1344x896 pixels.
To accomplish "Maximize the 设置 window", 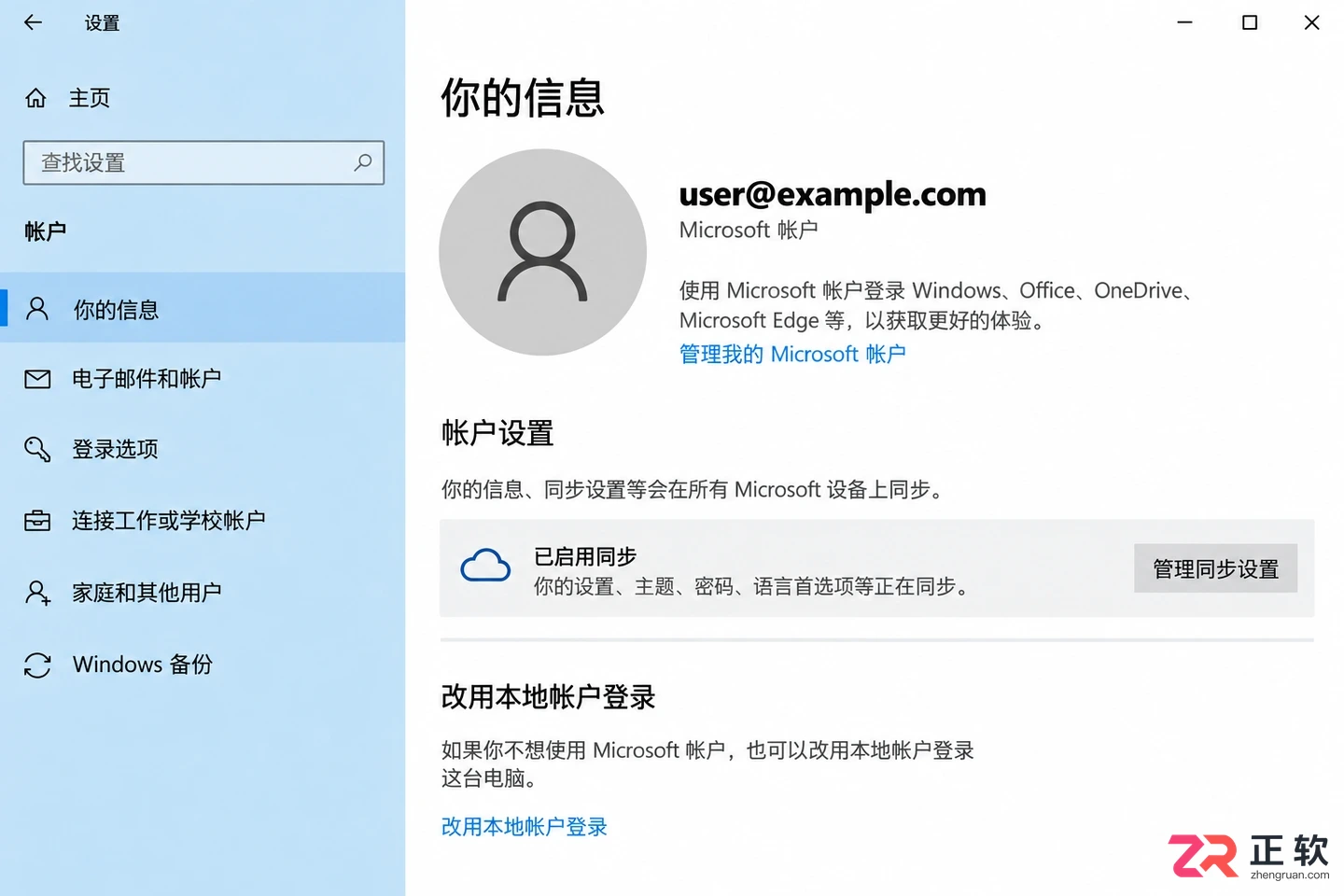I will point(1250,22).
